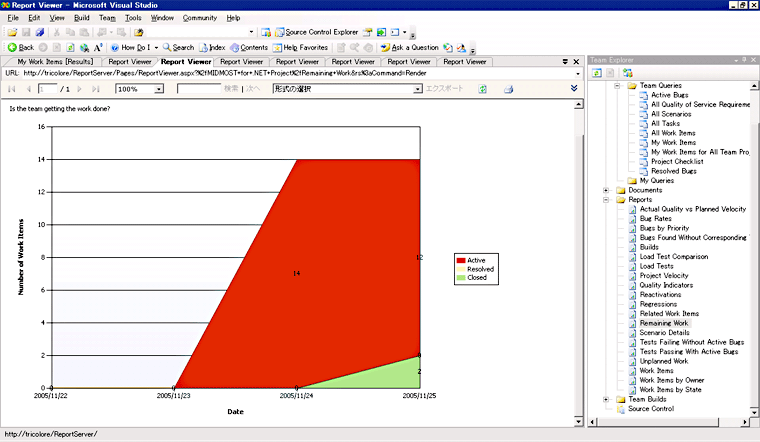Viewport: 760px width, 442px height.
Task: Click the Save All toolbar icon
Action: click(40, 32)
